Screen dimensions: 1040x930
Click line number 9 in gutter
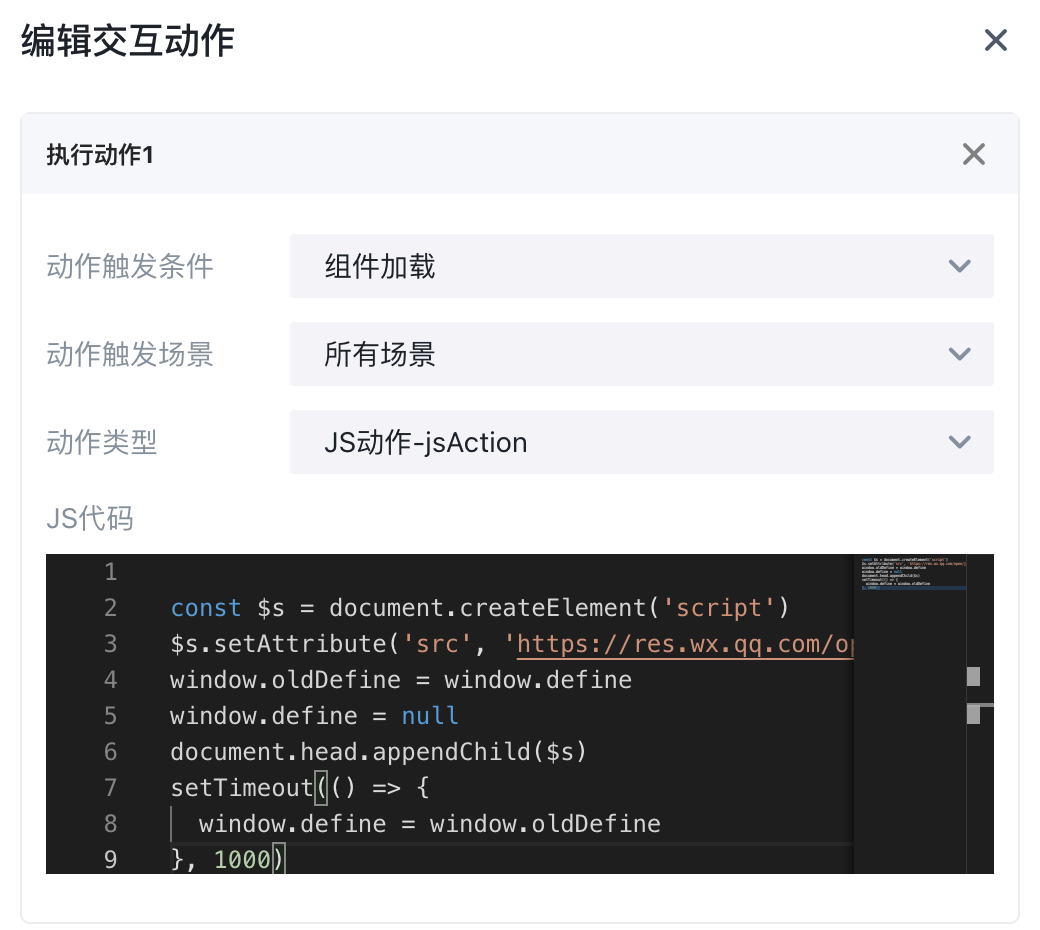coord(110,860)
